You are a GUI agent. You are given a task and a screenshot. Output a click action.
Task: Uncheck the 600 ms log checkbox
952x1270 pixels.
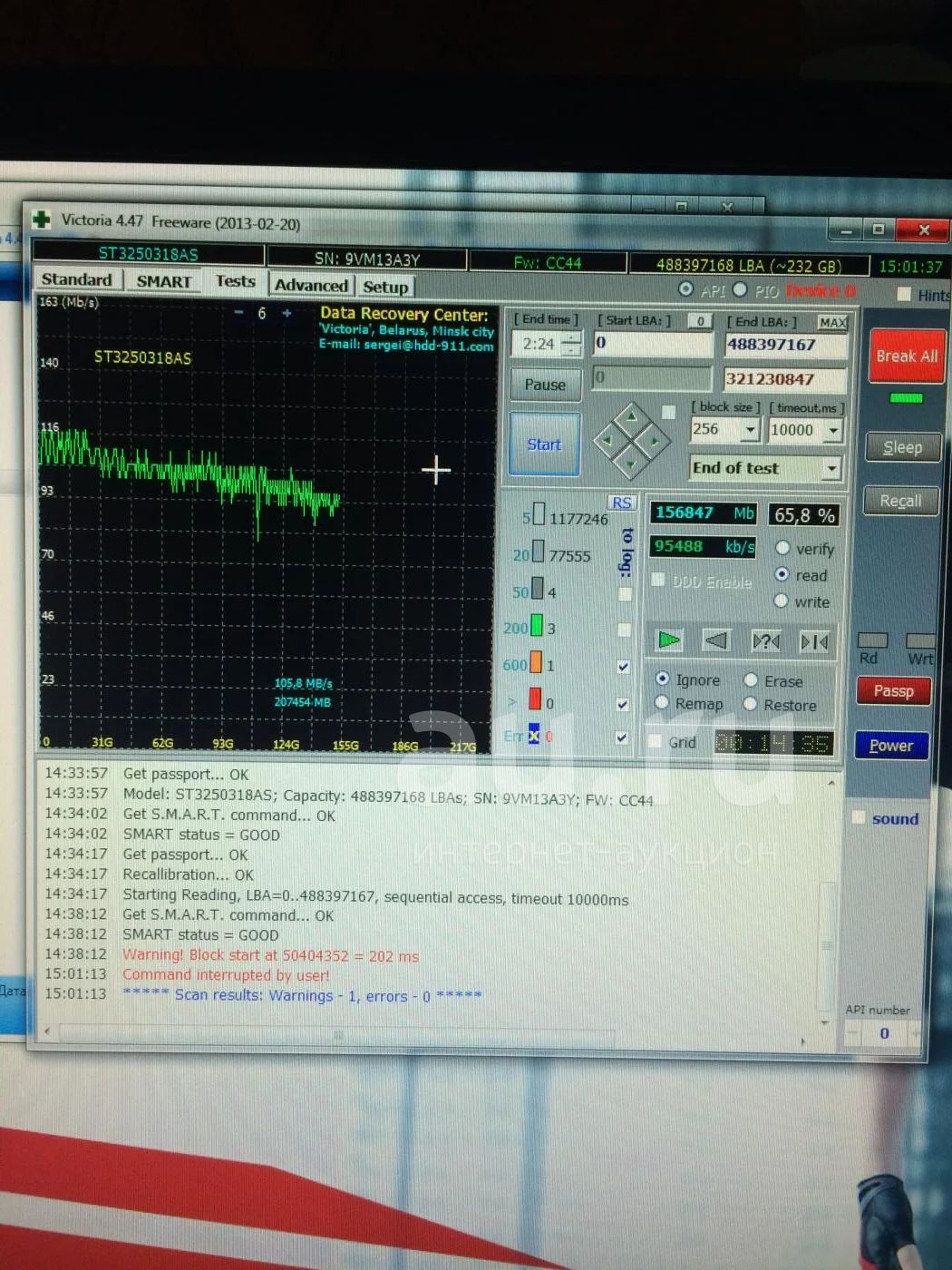623,667
